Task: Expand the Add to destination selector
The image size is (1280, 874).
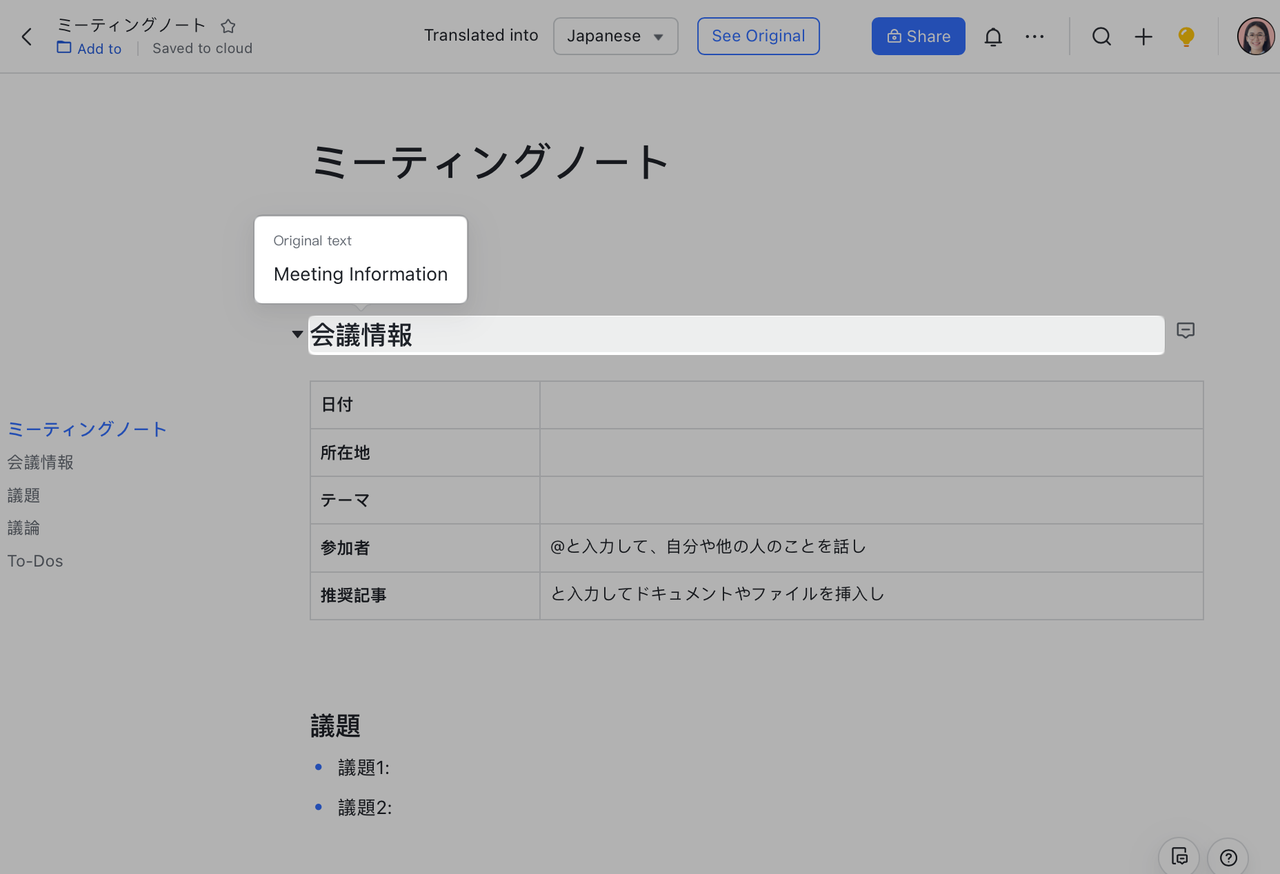Action: point(89,48)
